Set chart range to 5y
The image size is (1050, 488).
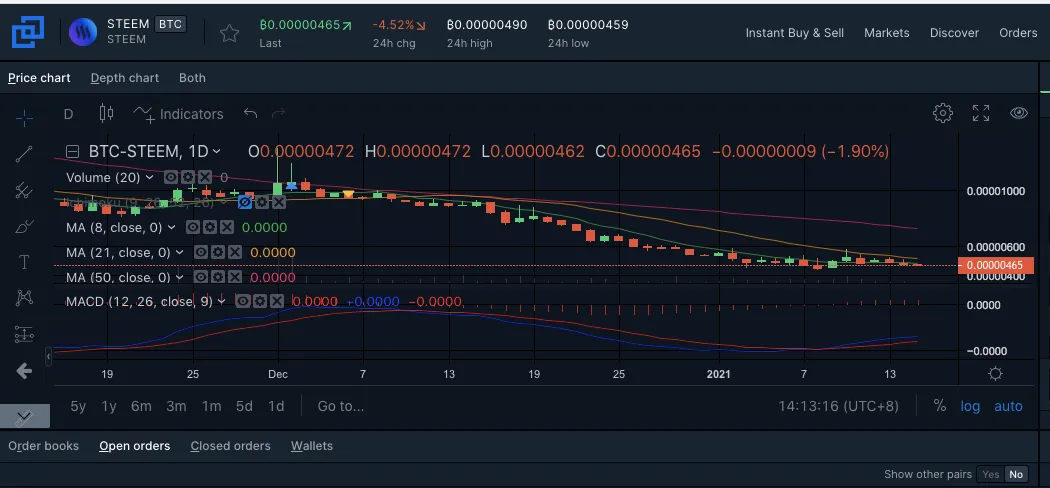click(x=78, y=406)
